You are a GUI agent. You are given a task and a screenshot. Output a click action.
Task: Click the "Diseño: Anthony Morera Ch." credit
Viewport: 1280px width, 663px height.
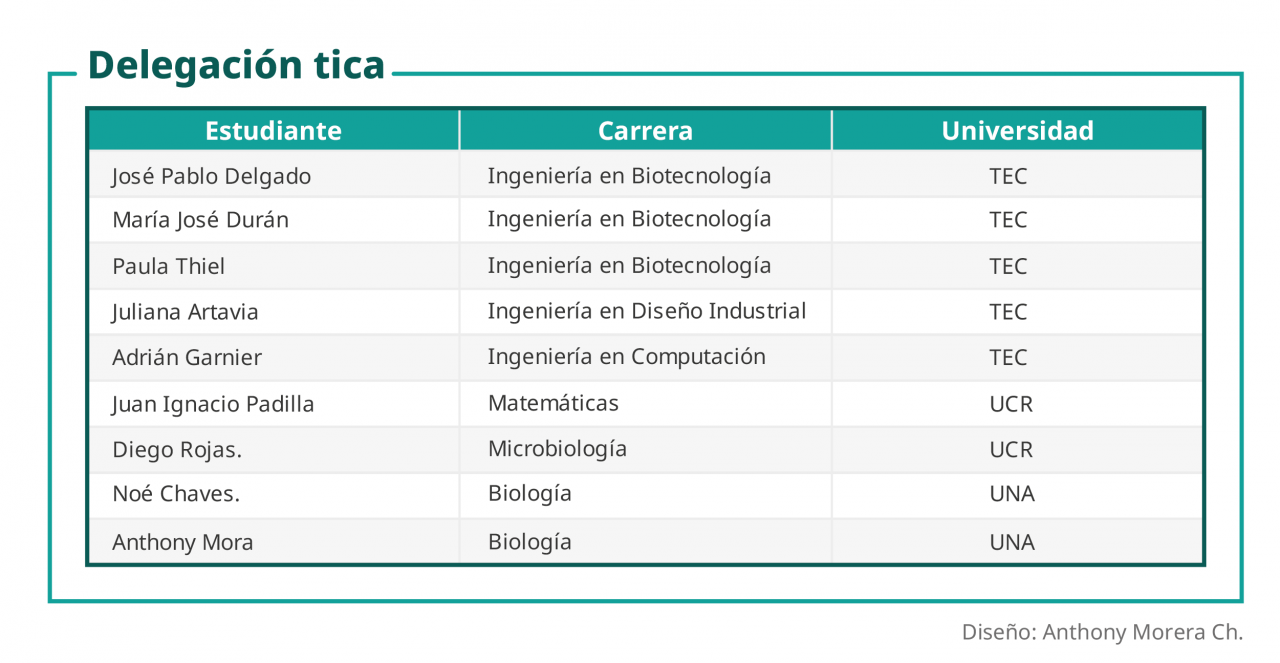click(x=1102, y=633)
